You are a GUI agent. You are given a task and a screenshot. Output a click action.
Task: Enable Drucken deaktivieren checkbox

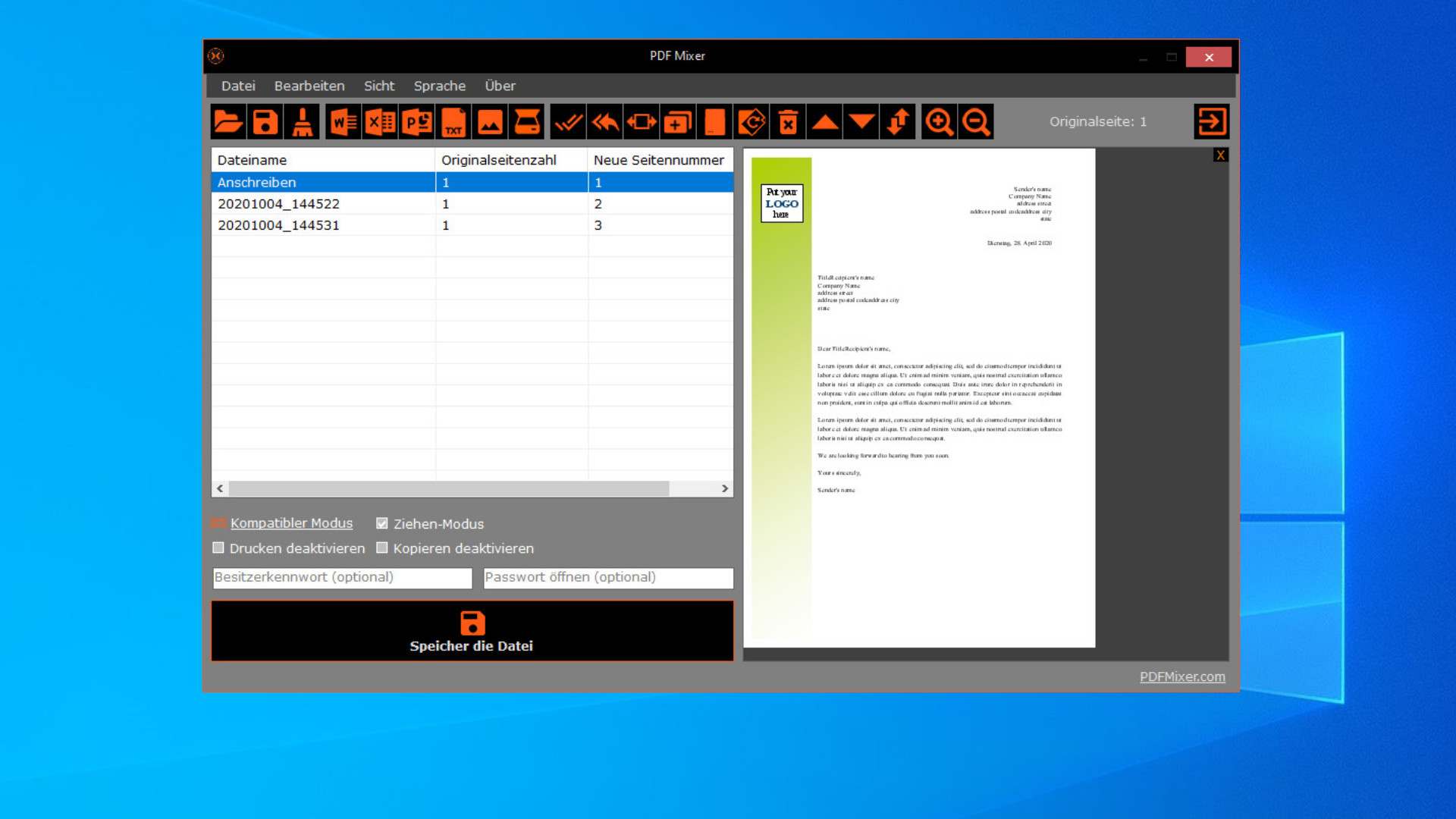click(218, 548)
